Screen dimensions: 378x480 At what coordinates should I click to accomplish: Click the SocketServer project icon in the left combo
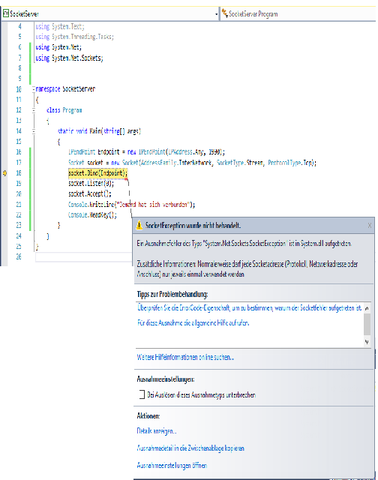pyautogui.click(x=6, y=14)
